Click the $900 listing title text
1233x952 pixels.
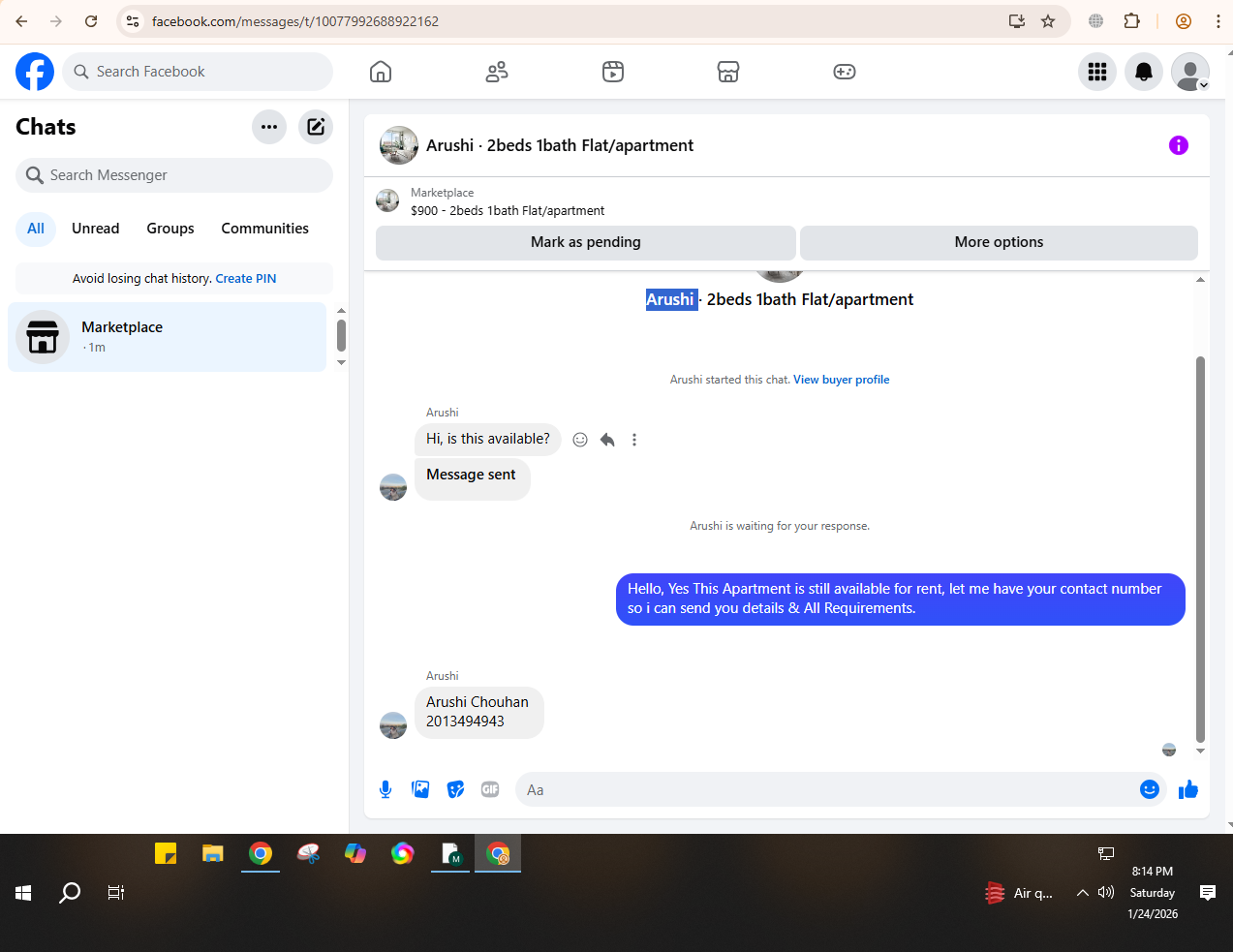point(508,211)
